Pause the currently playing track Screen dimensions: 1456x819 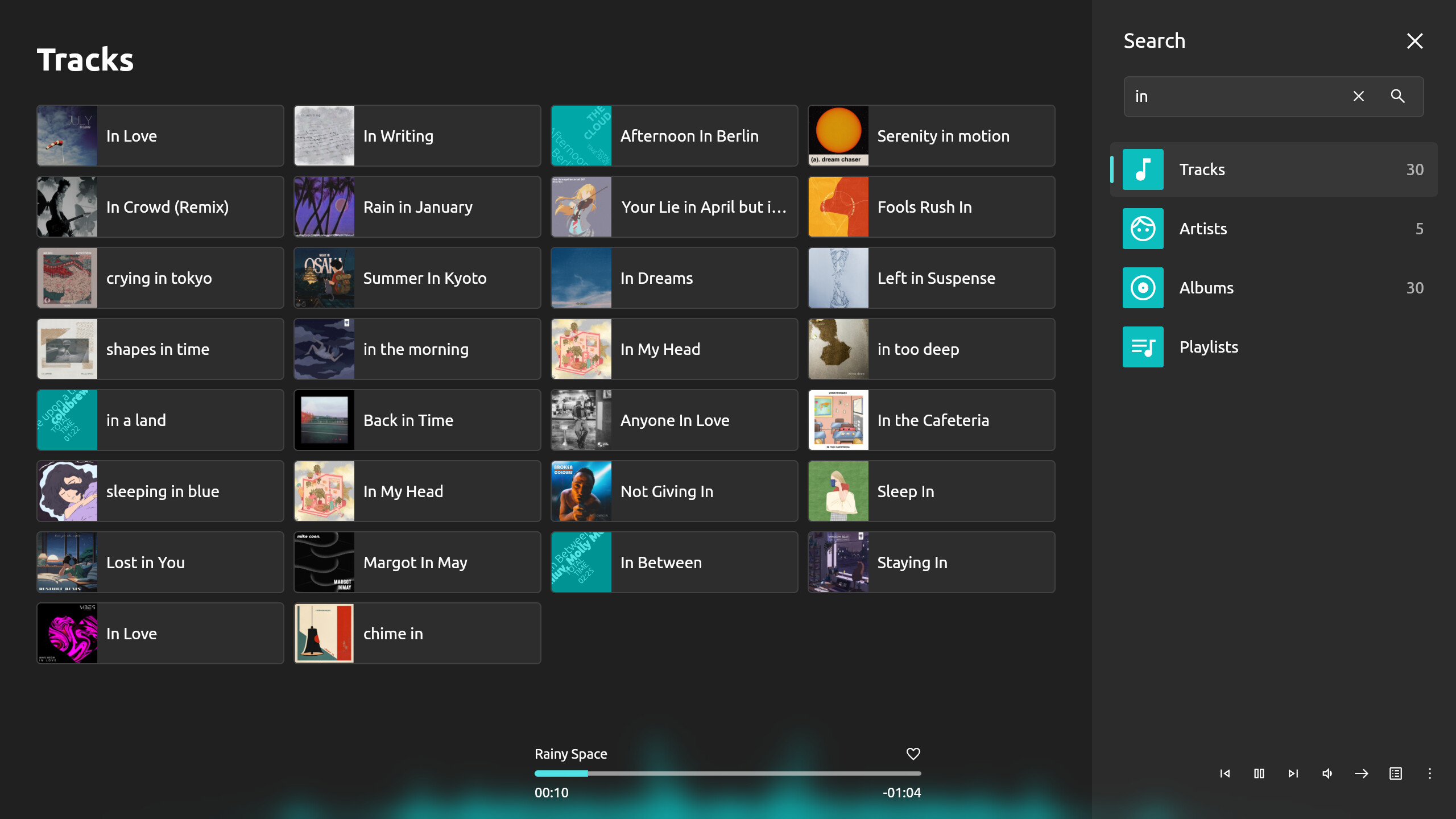tap(1259, 773)
